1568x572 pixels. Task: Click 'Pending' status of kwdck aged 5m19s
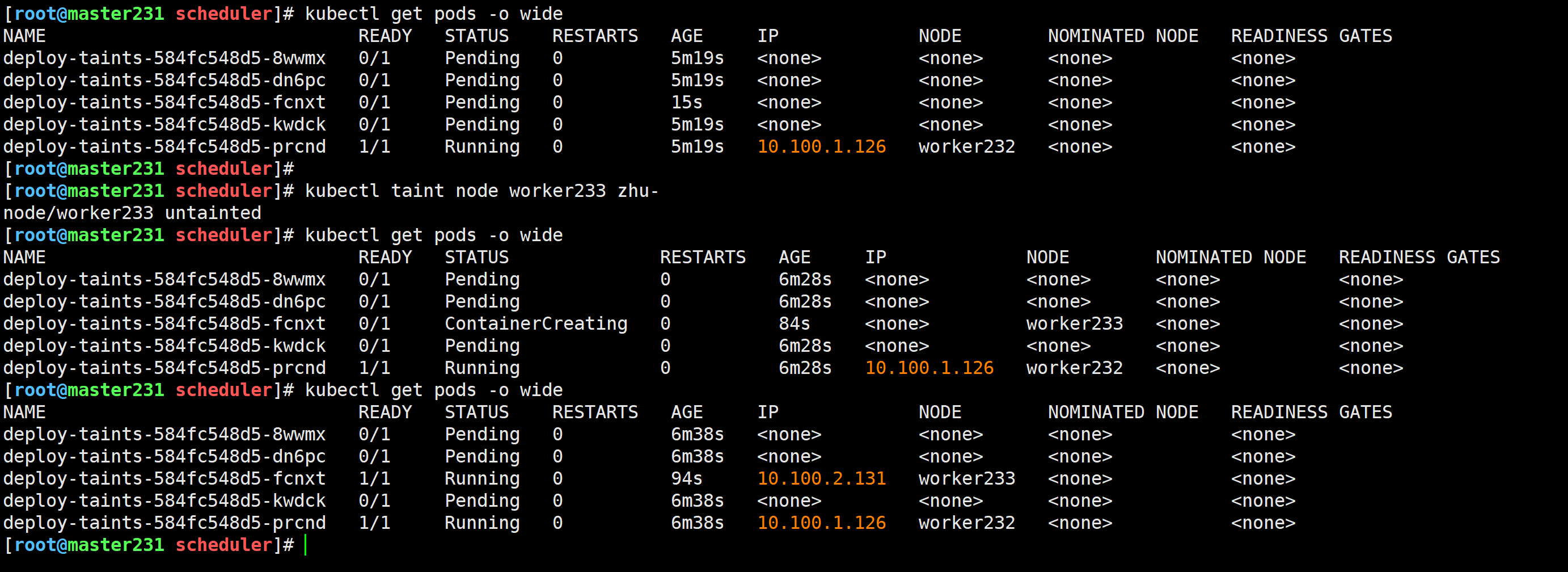[x=482, y=124]
